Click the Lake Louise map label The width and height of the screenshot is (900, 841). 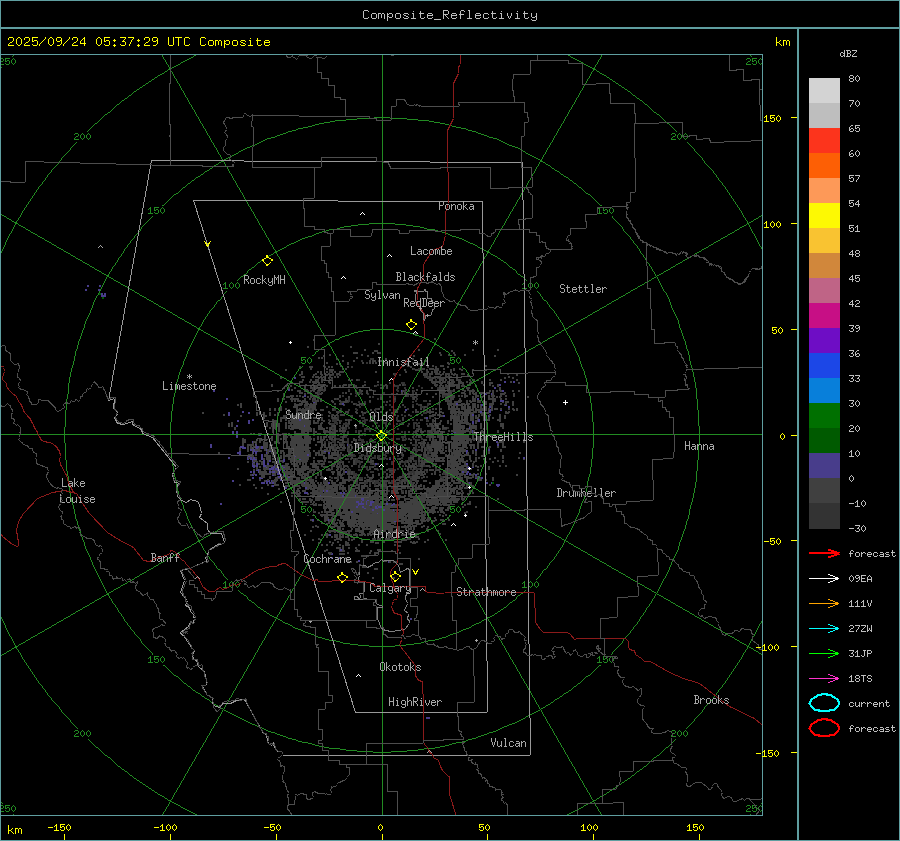(78, 491)
